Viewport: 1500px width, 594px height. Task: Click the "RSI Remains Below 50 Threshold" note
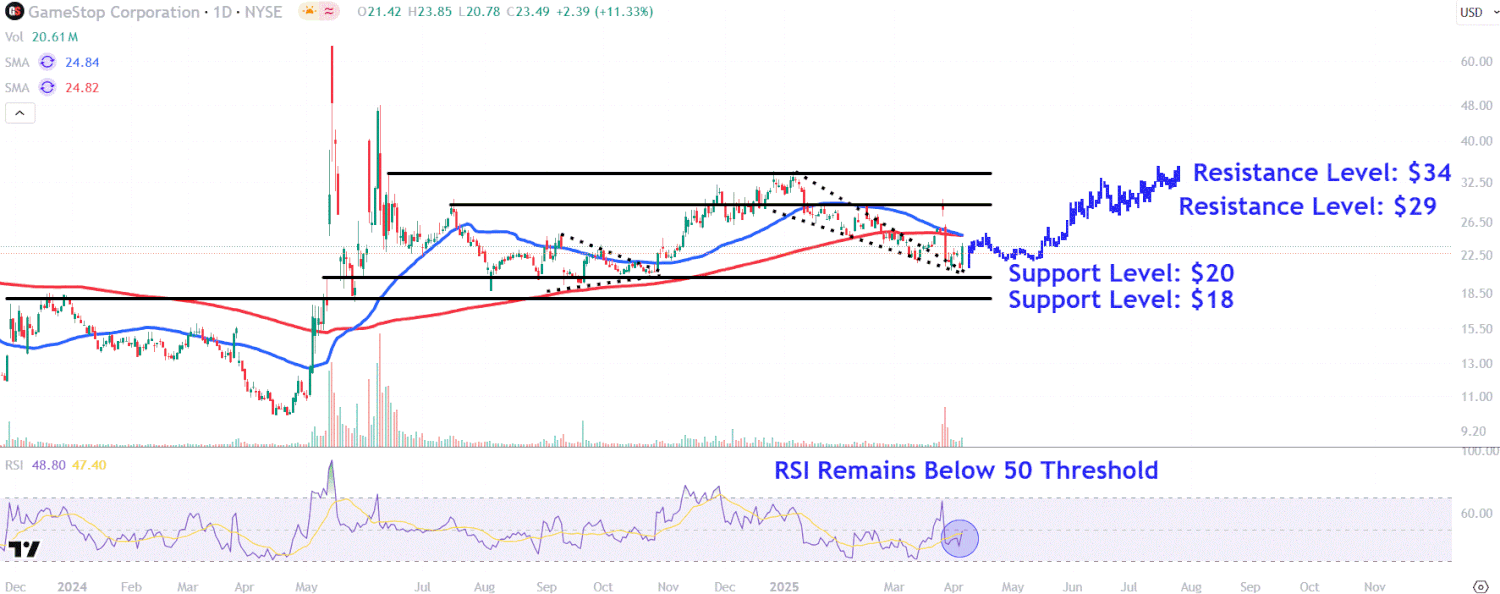(x=966, y=470)
